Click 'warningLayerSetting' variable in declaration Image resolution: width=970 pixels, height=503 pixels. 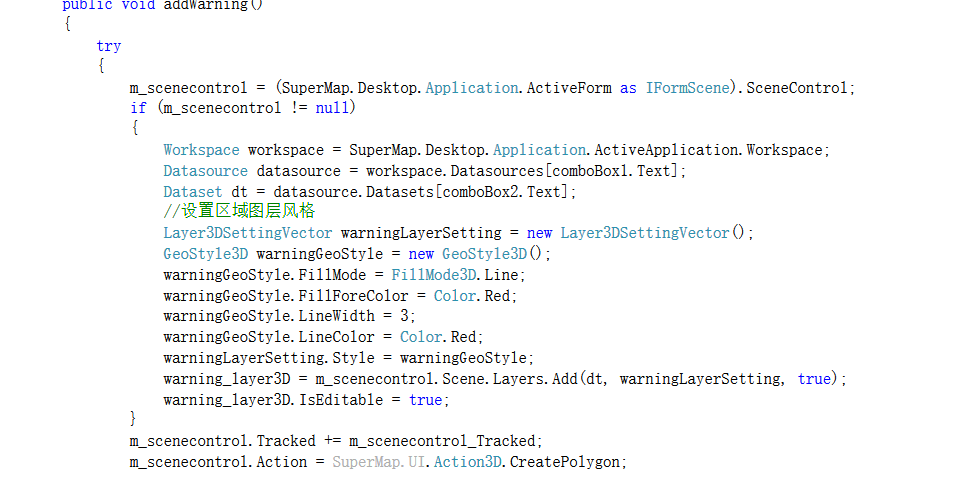click(x=421, y=233)
